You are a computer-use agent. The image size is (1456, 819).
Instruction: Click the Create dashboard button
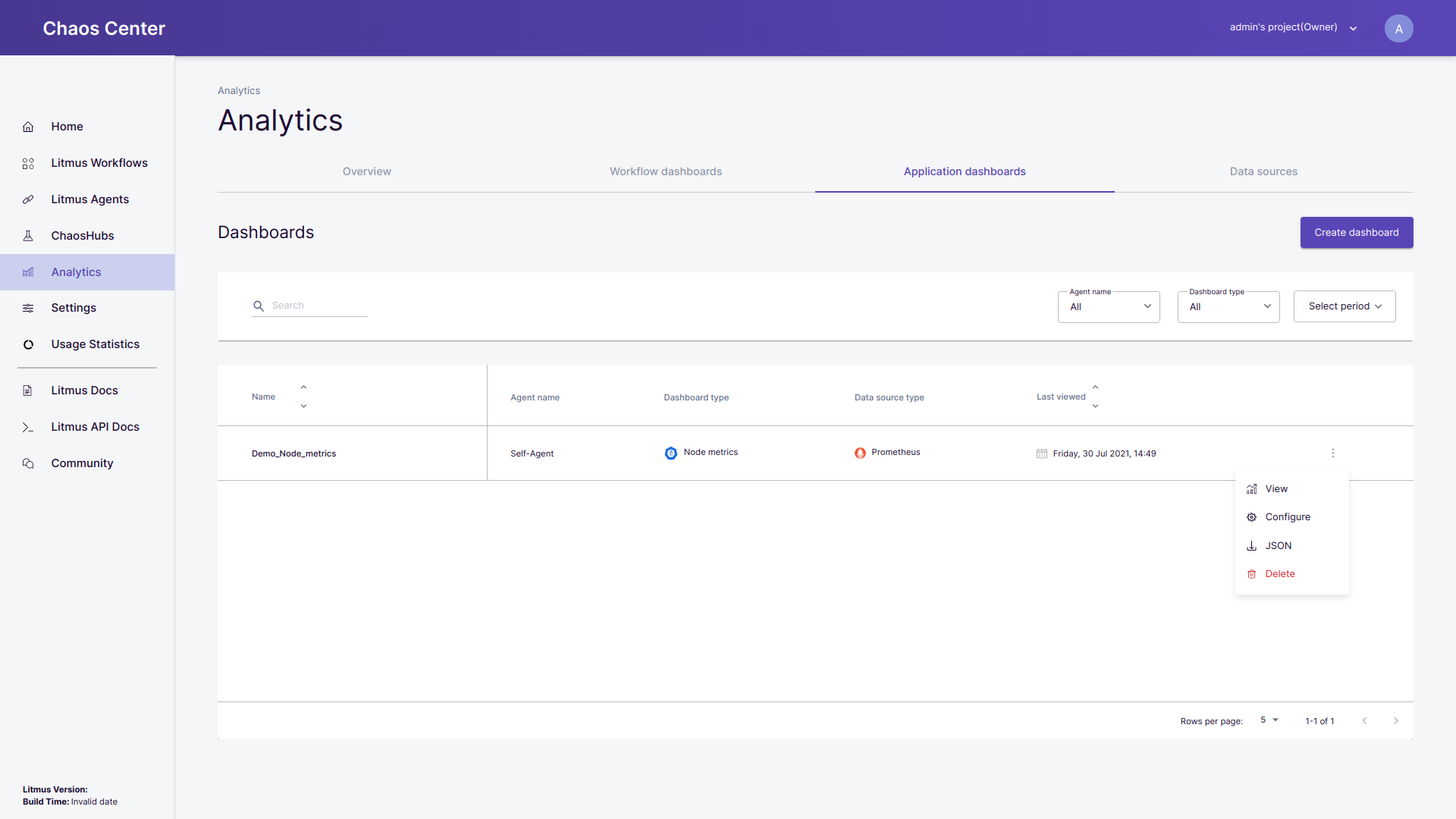(x=1356, y=233)
